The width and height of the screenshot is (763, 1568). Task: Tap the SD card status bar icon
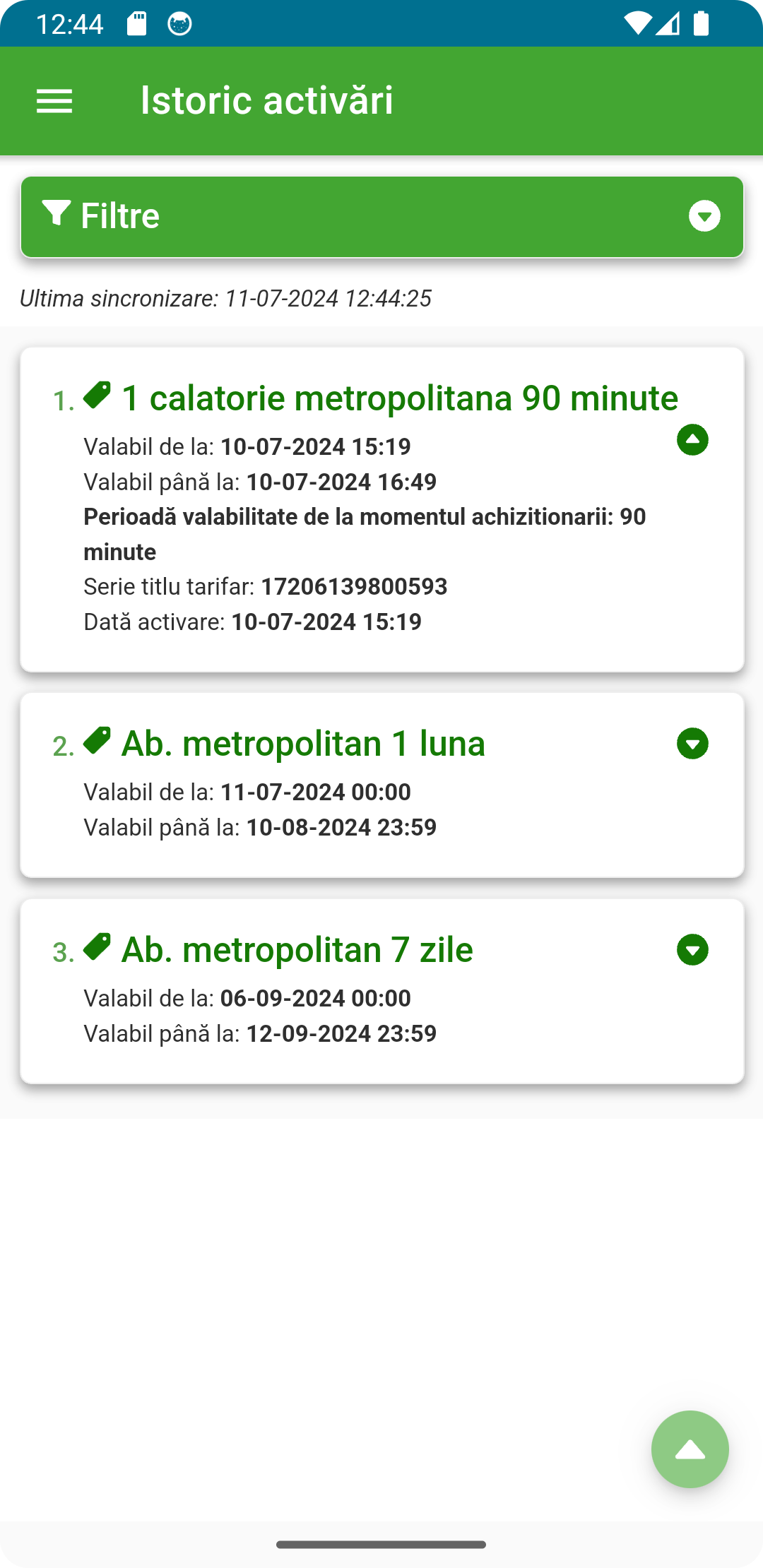coord(137,24)
